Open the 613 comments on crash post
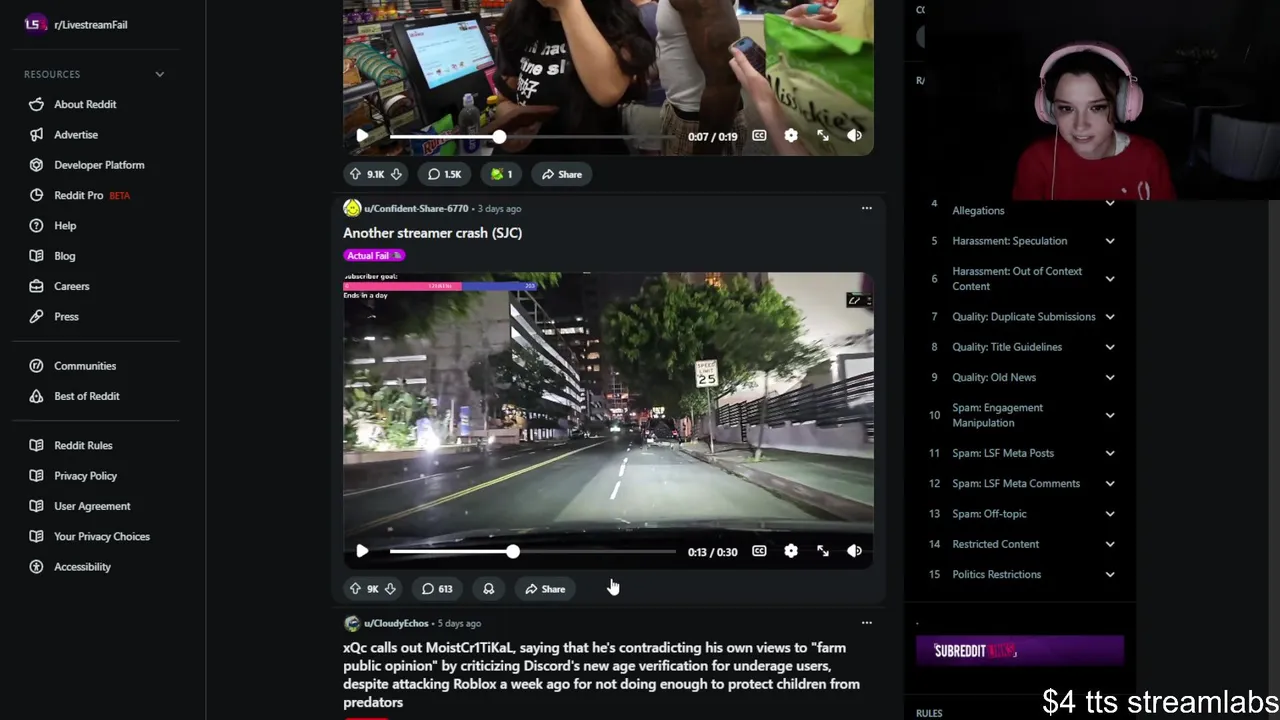 [x=437, y=589]
